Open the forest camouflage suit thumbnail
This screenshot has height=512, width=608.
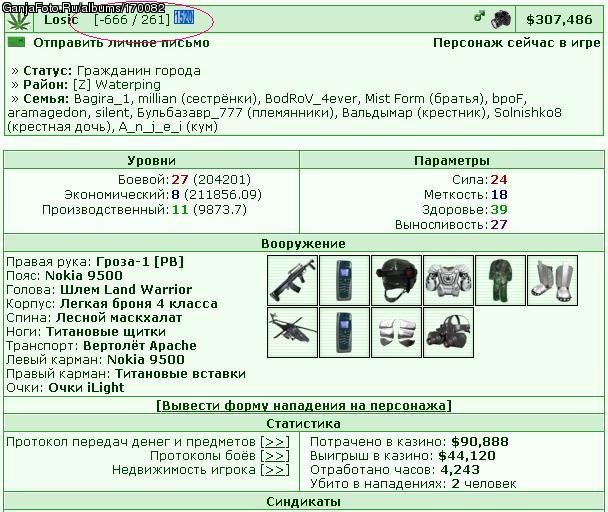(x=500, y=280)
